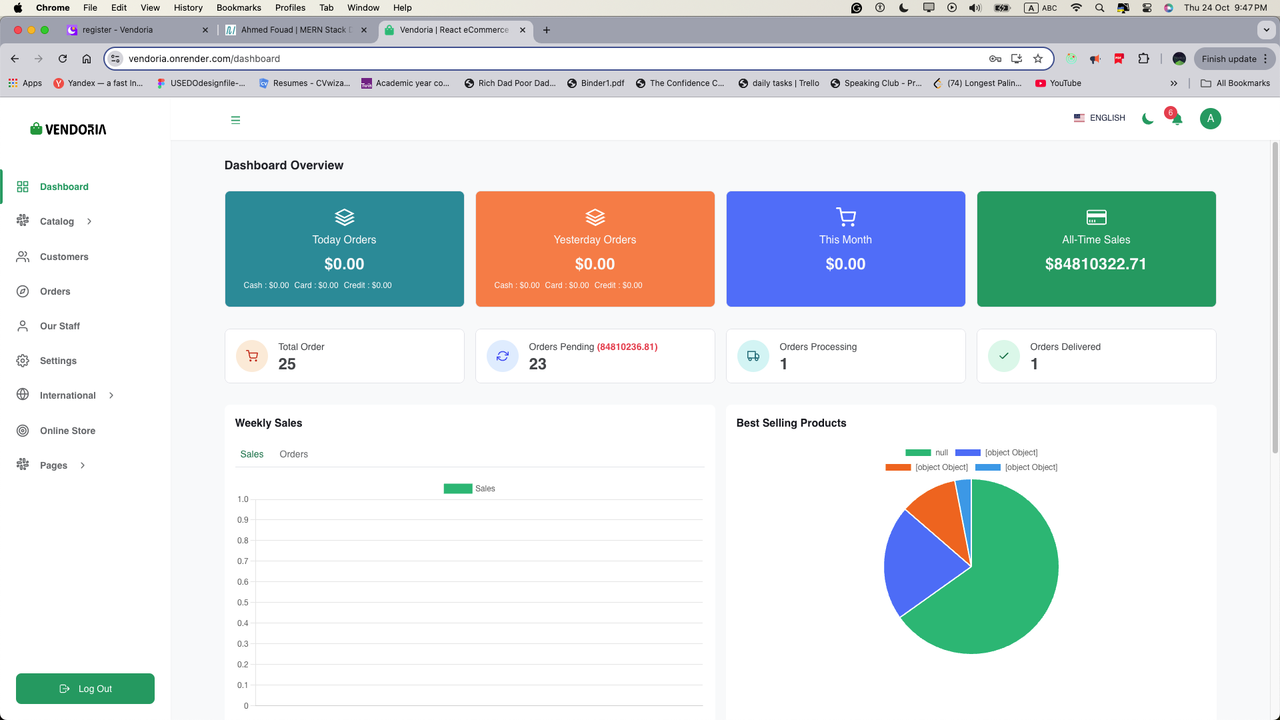The width and height of the screenshot is (1280, 720).
Task: Expand the International submenu chevron
Action: (x=111, y=396)
